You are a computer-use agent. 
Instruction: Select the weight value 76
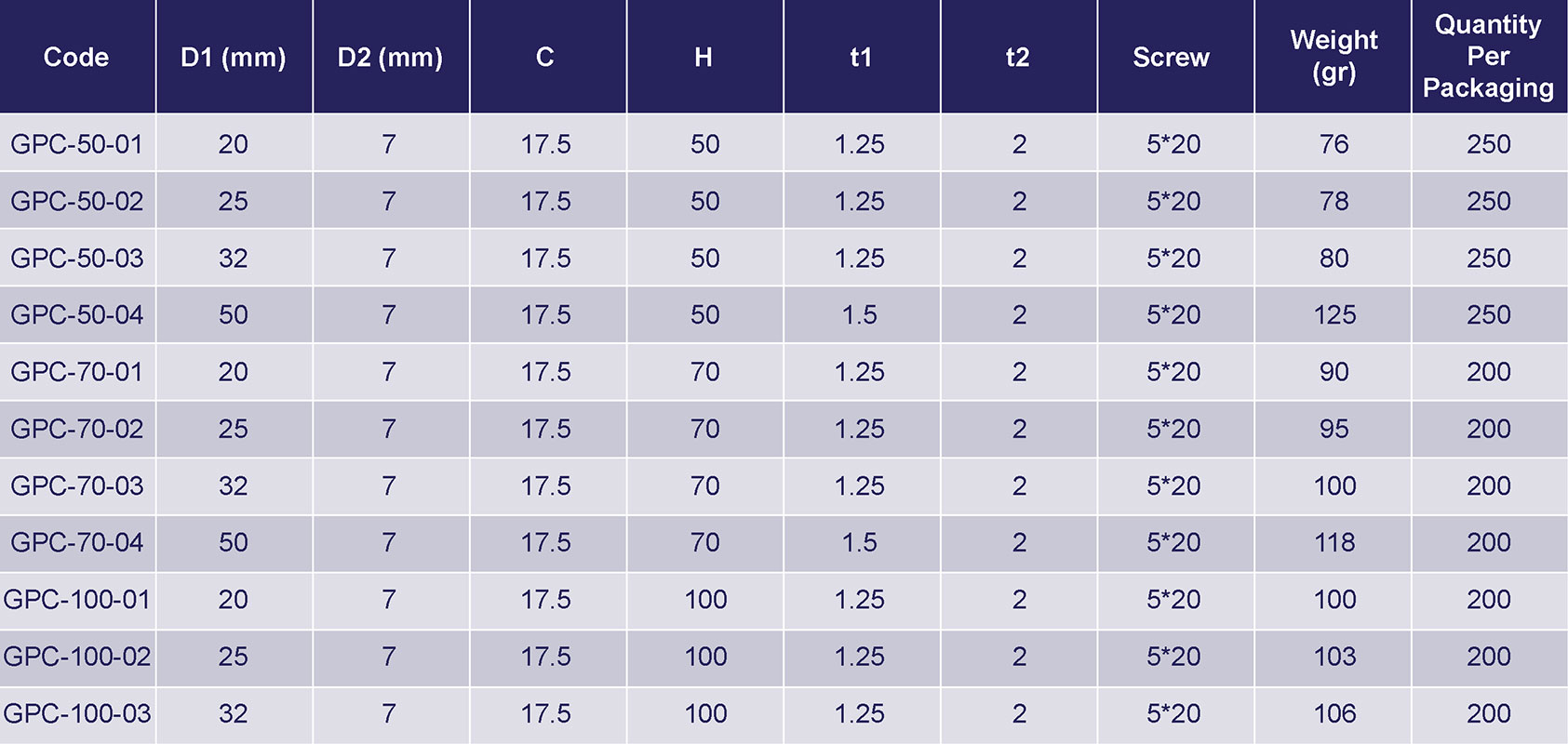(1333, 144)
